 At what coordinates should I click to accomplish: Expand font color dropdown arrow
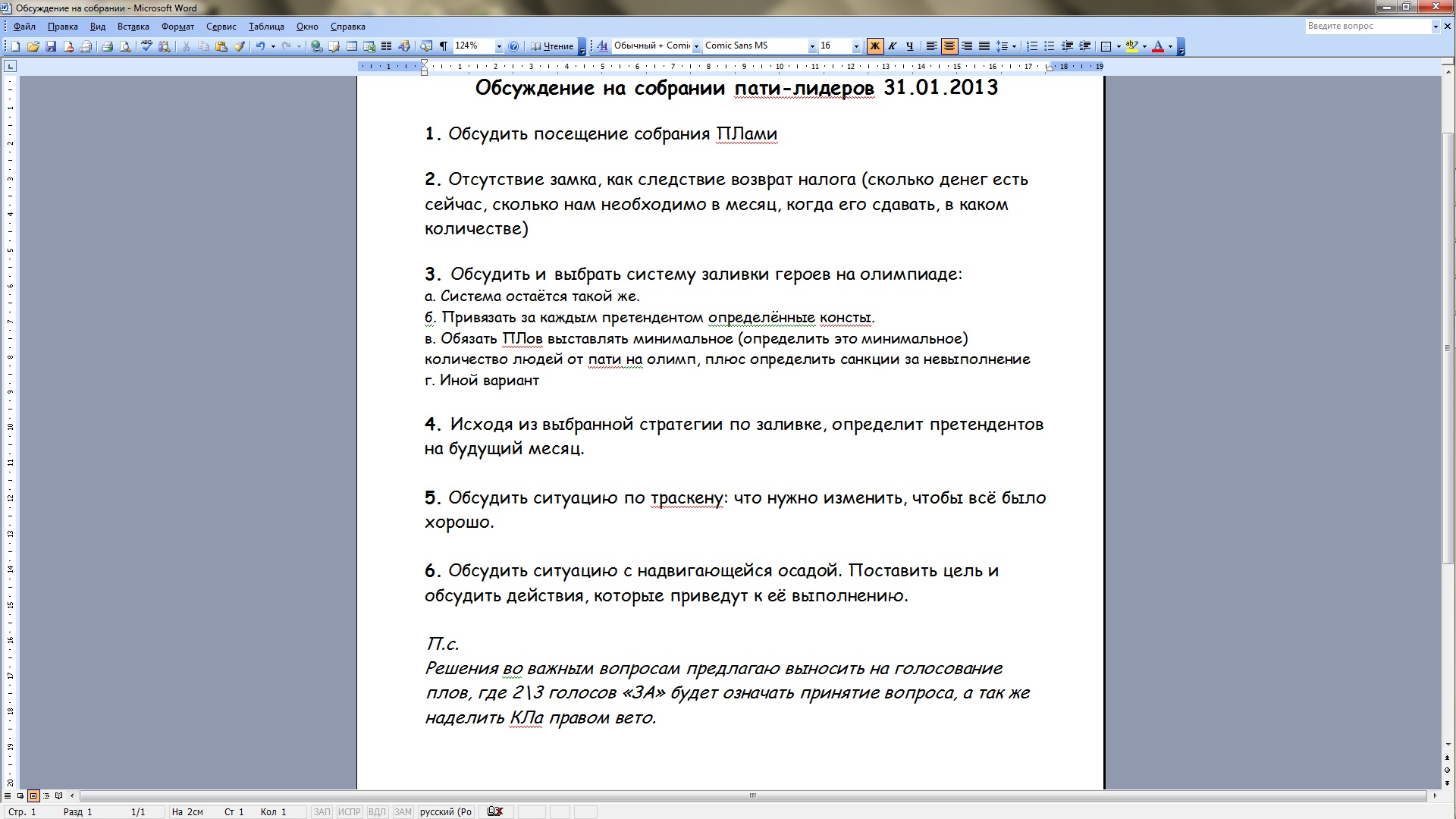point(1170,46)
